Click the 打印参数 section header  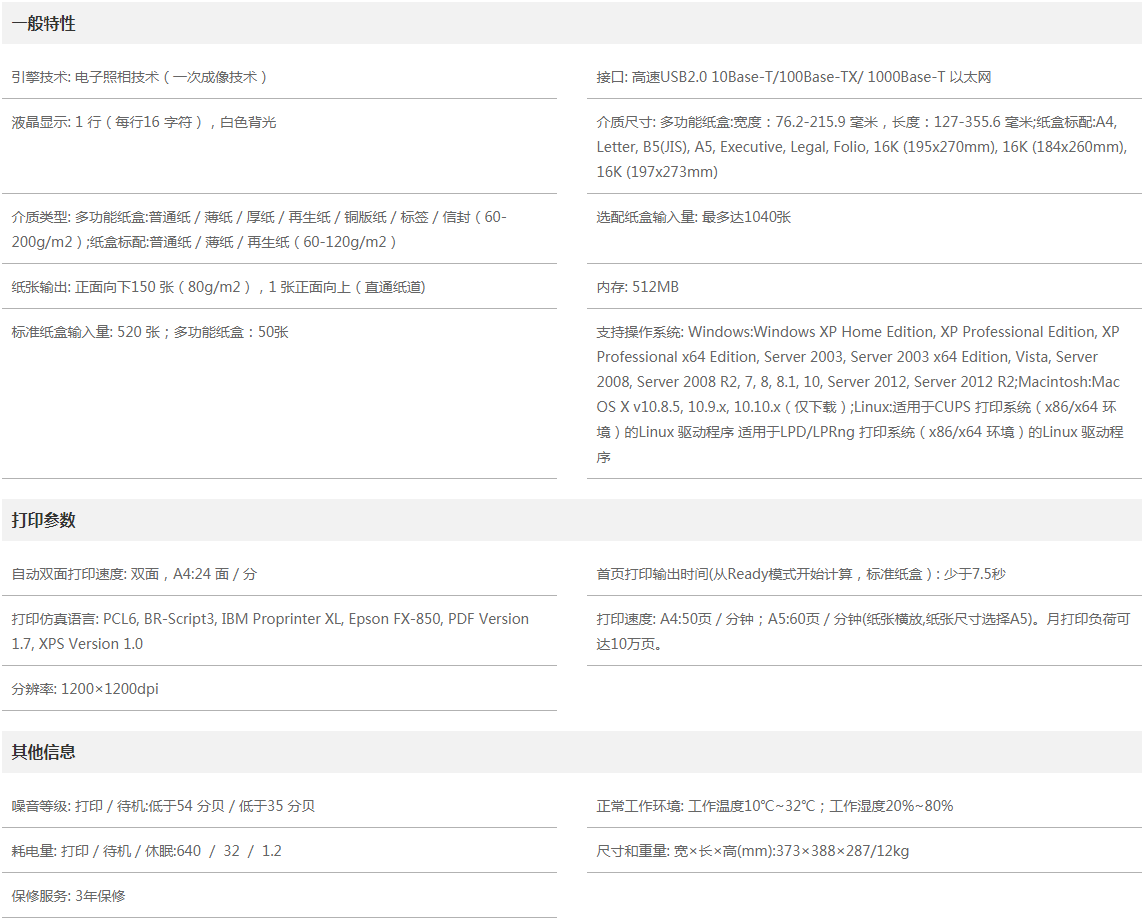[x=44, y=520]
